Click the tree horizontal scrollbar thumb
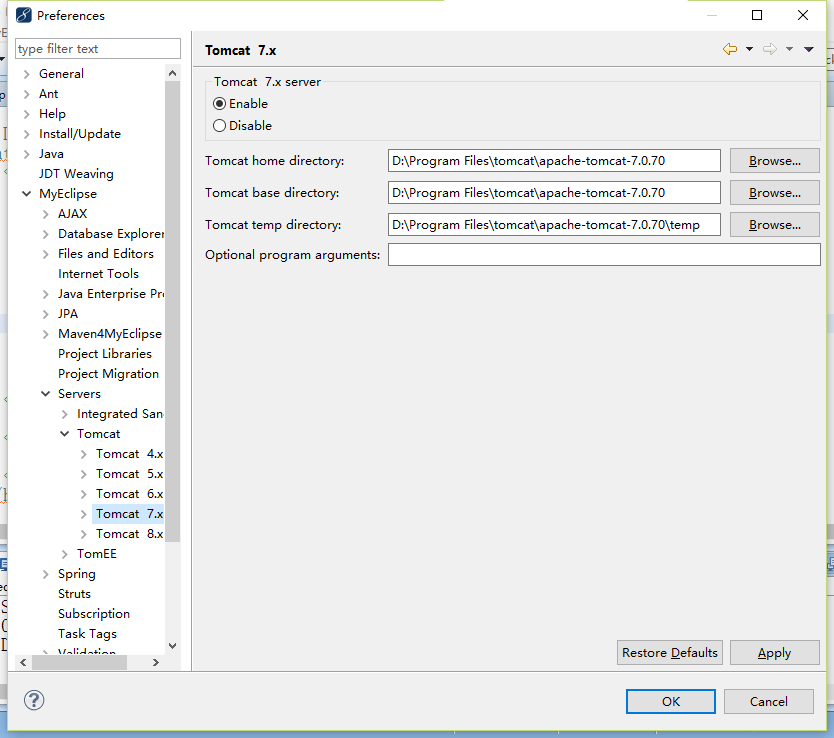This screenshot has width=834, height=738. [79, 662]
